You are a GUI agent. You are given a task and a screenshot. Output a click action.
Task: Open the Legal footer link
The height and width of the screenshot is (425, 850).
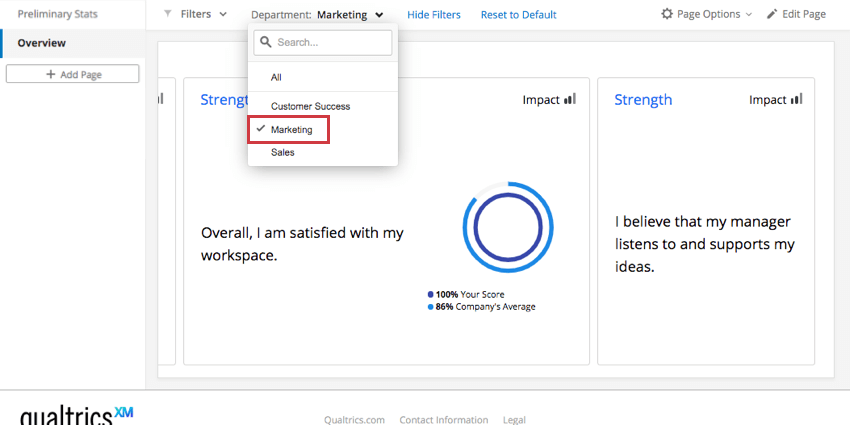tap(514, 420)
